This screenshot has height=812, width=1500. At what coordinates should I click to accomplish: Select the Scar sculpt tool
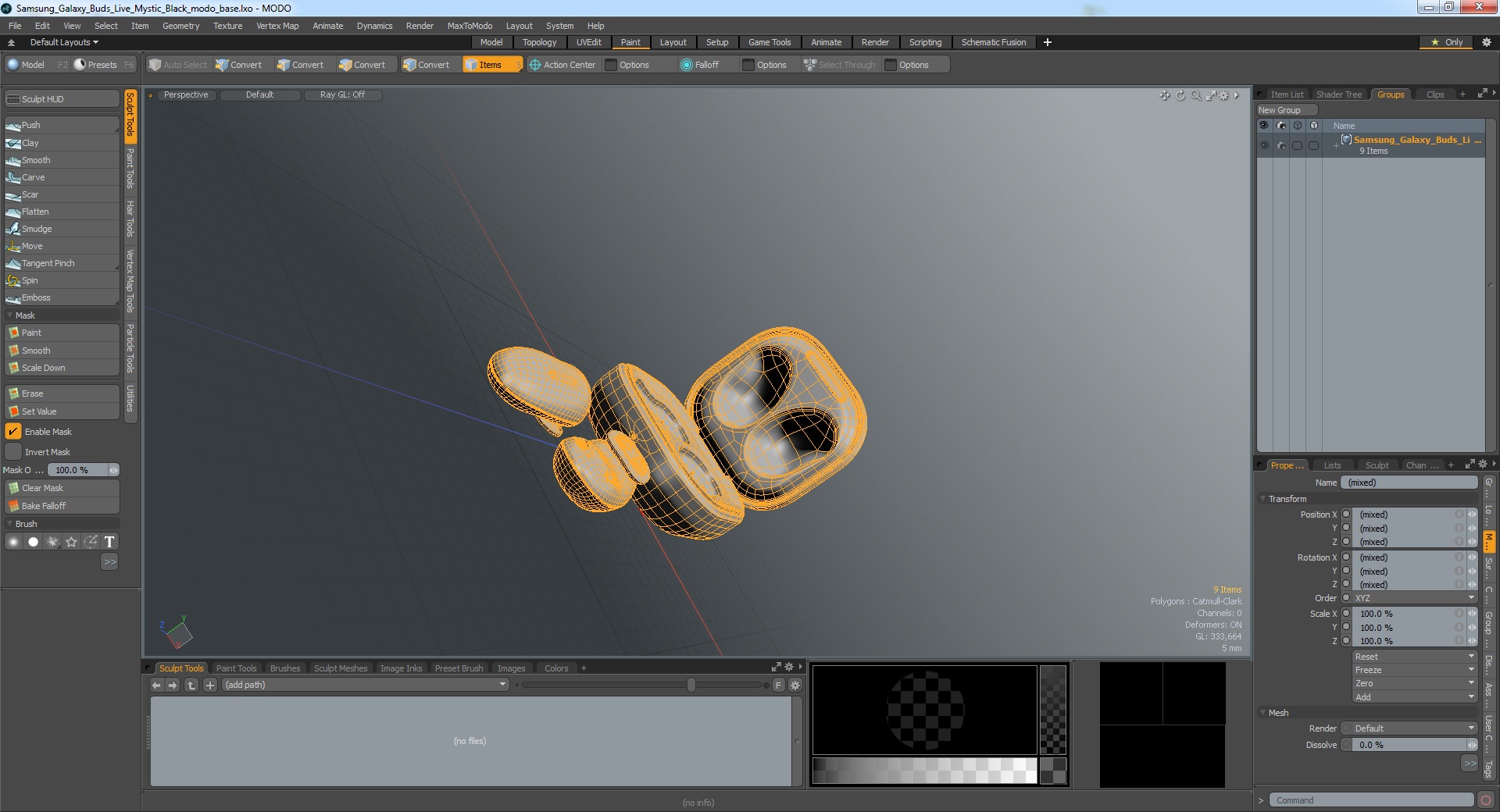62,194
